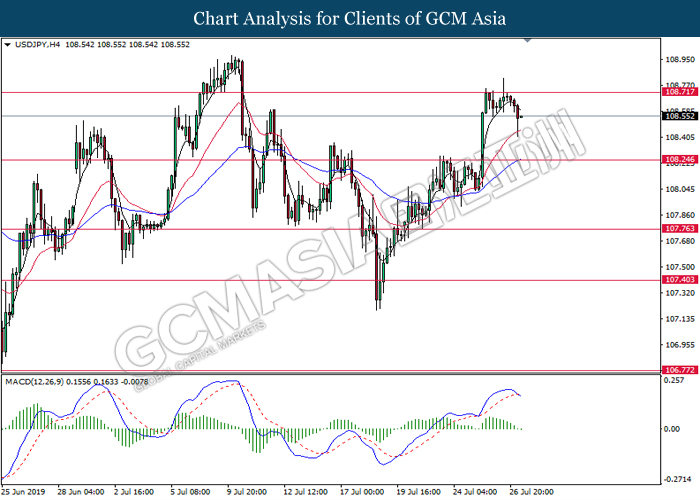Image resolution: width=700 pixels, height=500 pixels.
Task: Click the dropdown triangle beside USDJPY,H4
Action: pyautogui.click(x=7, y=45)
